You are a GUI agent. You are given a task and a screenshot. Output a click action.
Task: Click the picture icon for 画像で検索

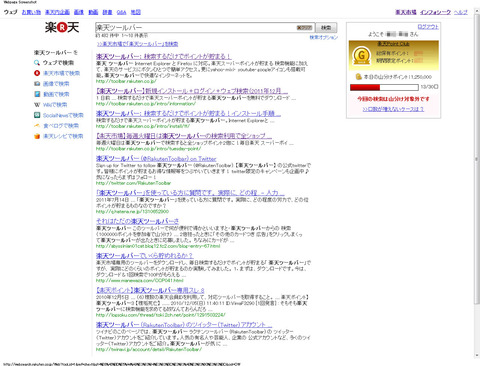point(37,84)
